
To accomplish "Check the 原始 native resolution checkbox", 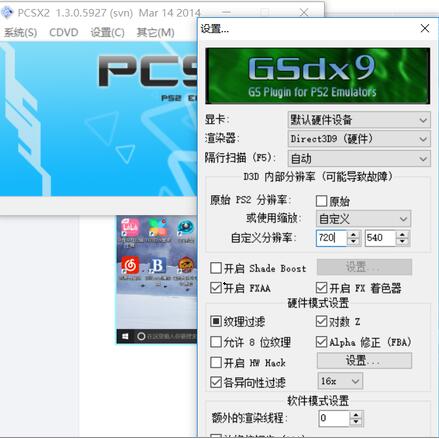I will (321, 201).
